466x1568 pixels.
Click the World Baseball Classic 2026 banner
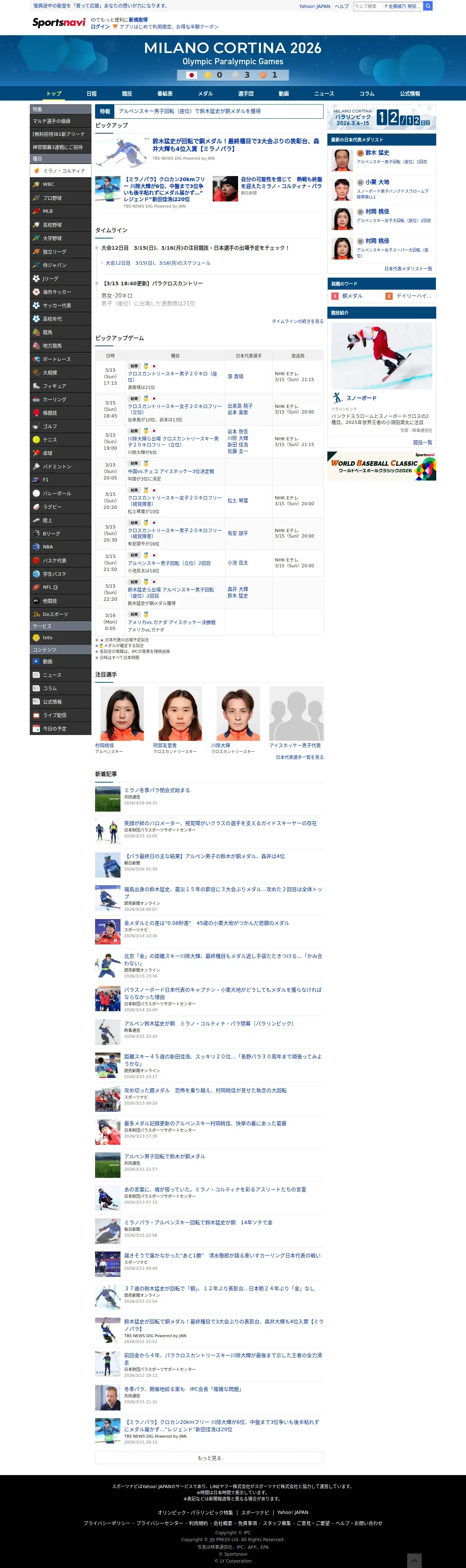(x=381, y=466)
